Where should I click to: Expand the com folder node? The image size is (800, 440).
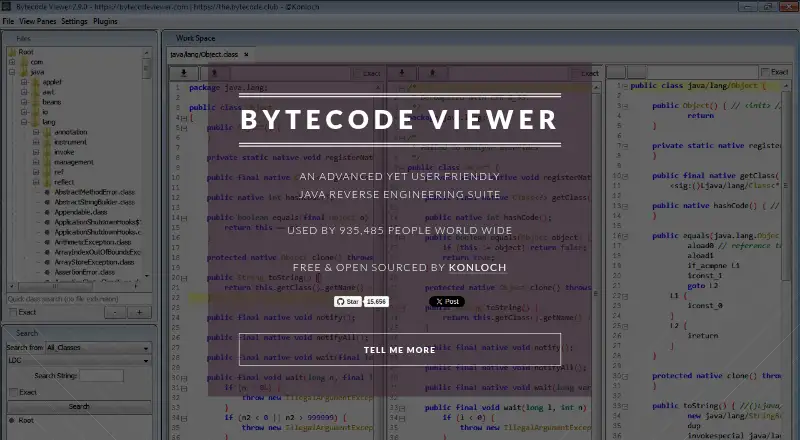tap(12, 62)
